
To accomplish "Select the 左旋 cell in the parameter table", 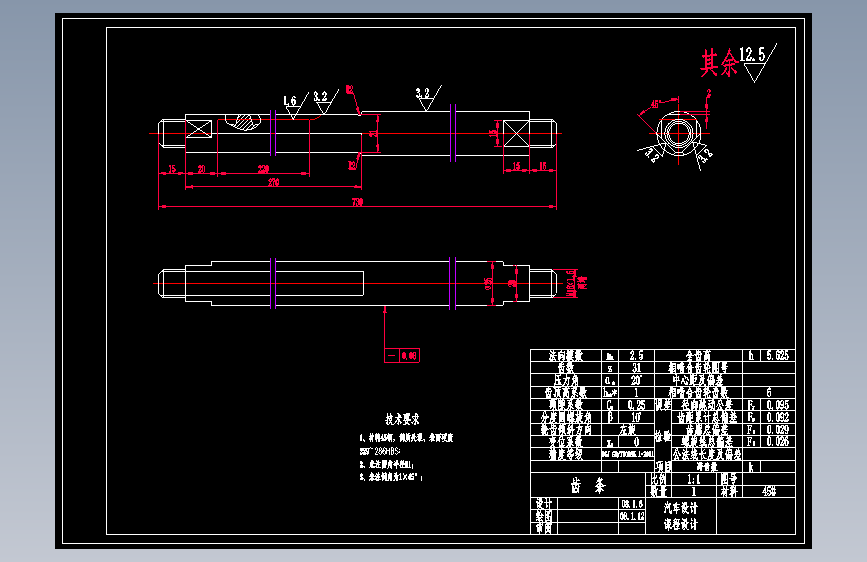I will pos(628,429).
